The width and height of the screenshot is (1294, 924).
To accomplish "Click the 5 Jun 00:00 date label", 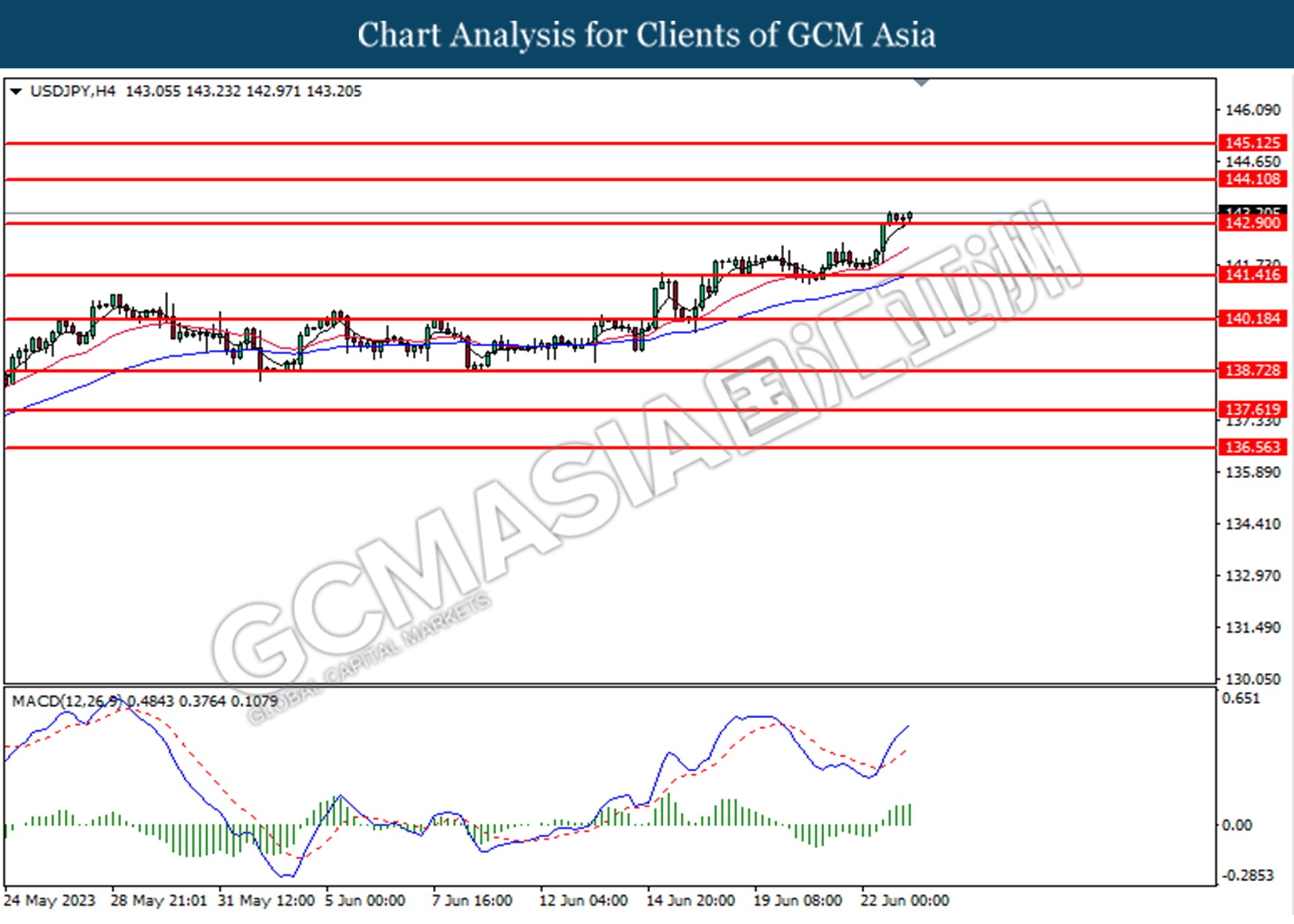I will 365,901.
